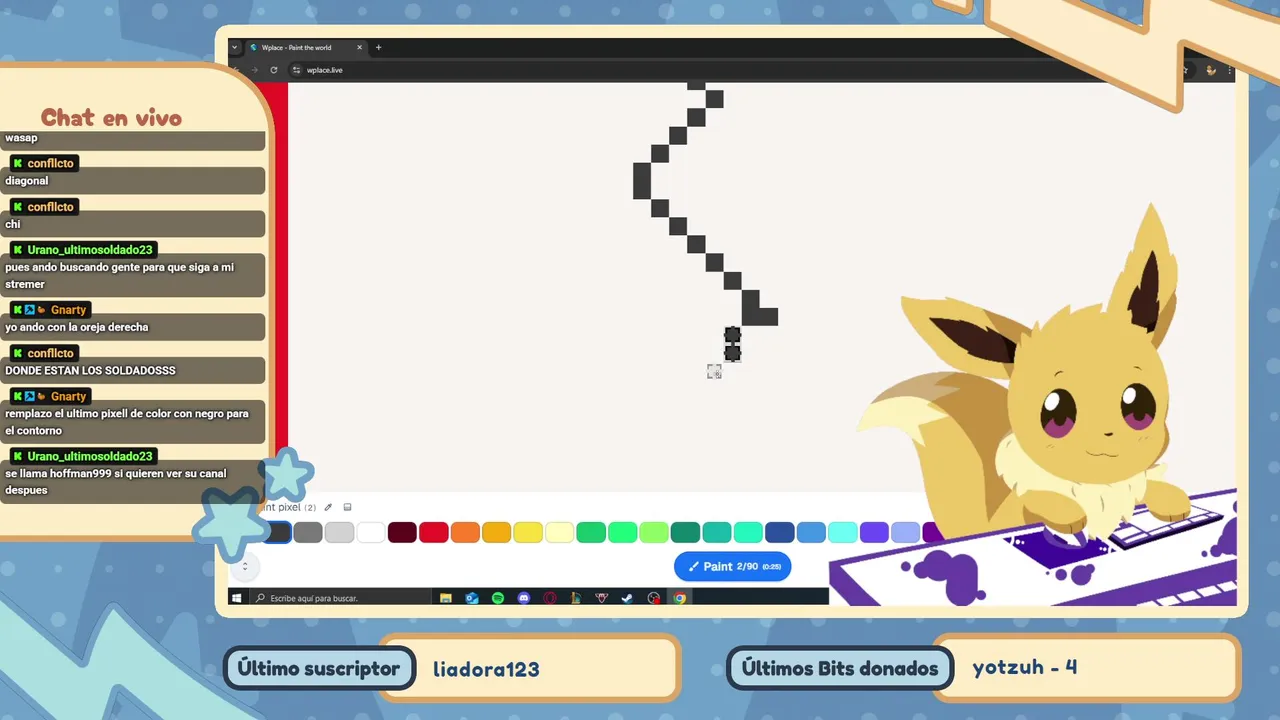Select the dark teal color swatch

(x=685, y=532)
